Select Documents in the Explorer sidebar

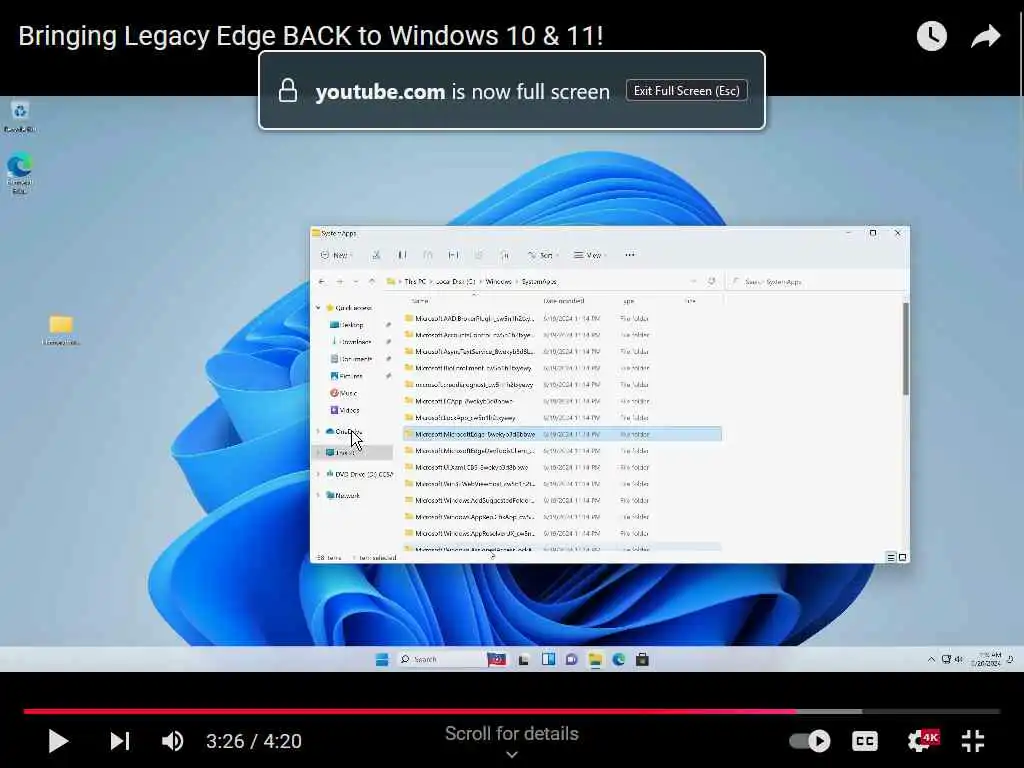(x=355, y=359)
